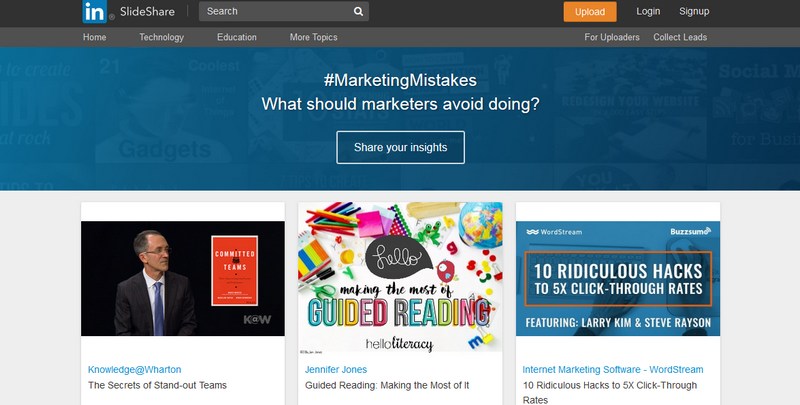This screenshot has height=405, width=800.
Task: Focus the Search input field
Action: pos(284,11)
